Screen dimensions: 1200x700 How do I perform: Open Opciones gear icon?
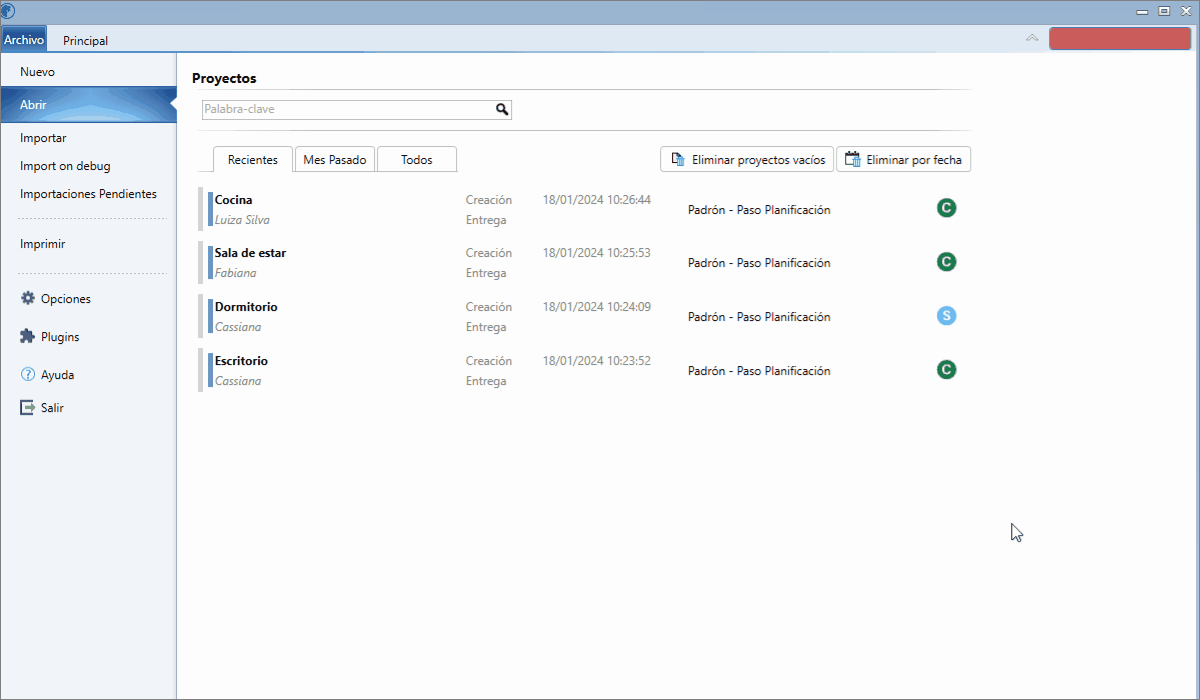[27, 299]
